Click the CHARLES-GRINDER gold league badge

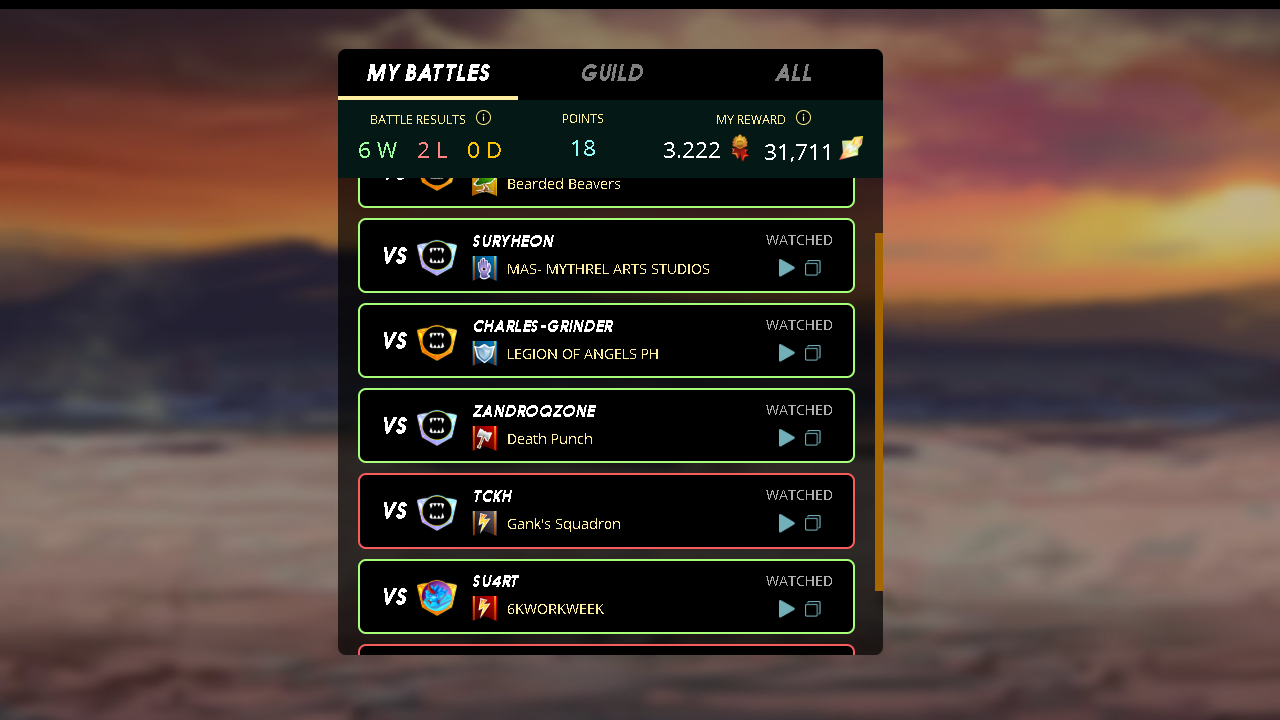pos(437,341)
